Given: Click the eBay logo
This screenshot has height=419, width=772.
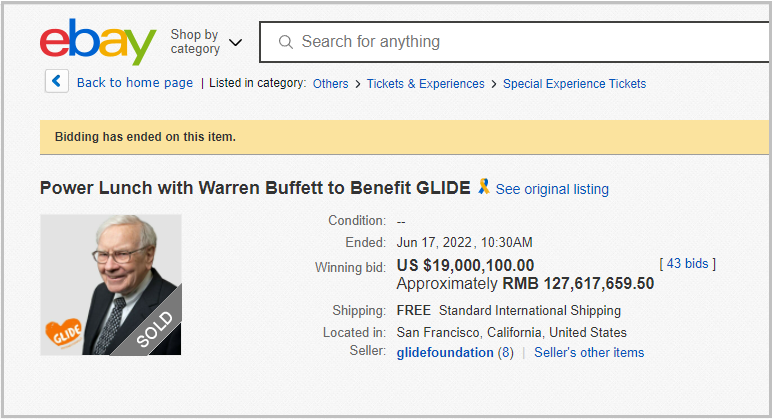Looking at the screenshot, I should [x=97, y=42].
